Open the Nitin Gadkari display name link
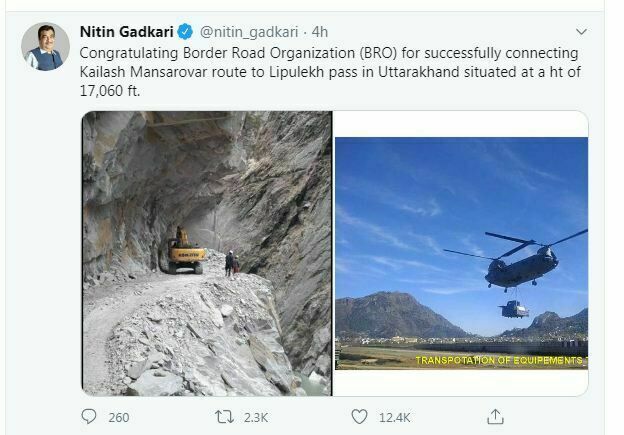This screenshot has width=624, height=435. click(127, 31)
